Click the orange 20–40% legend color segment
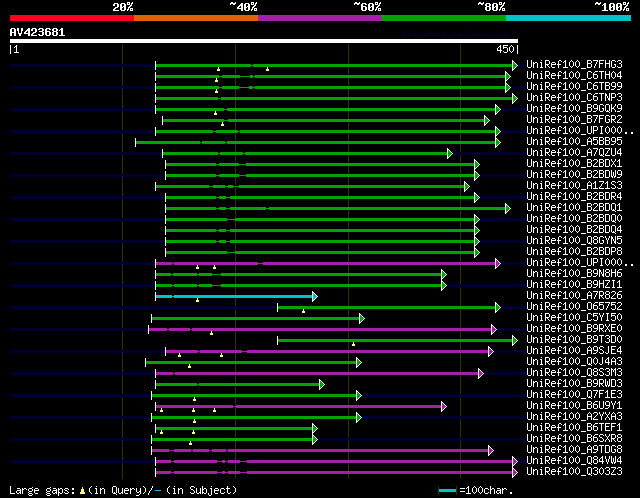This screenshot has height=498, width=640. coord(196,18)
